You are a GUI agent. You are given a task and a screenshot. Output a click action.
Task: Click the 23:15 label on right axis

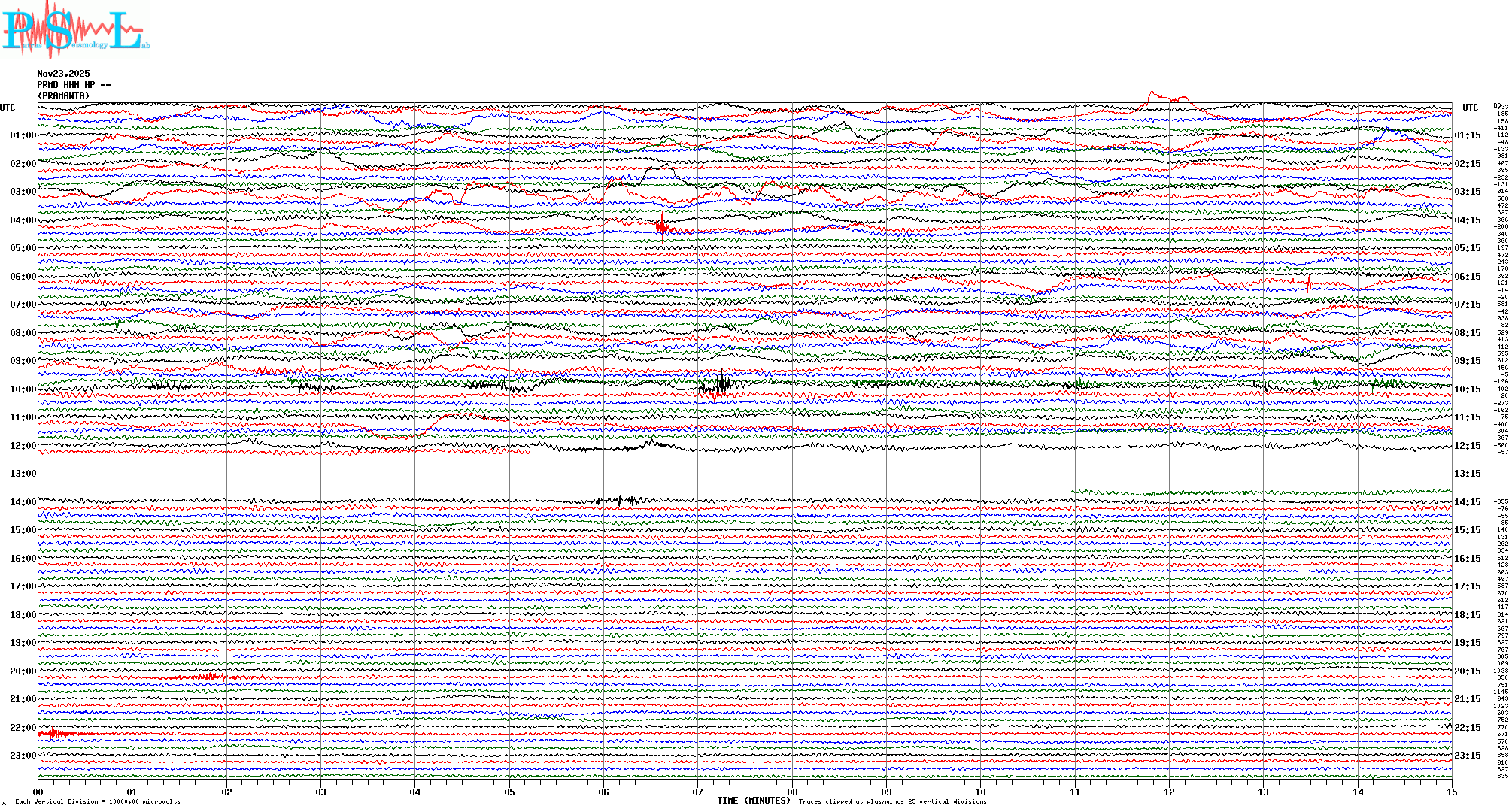pos(1467,756)
